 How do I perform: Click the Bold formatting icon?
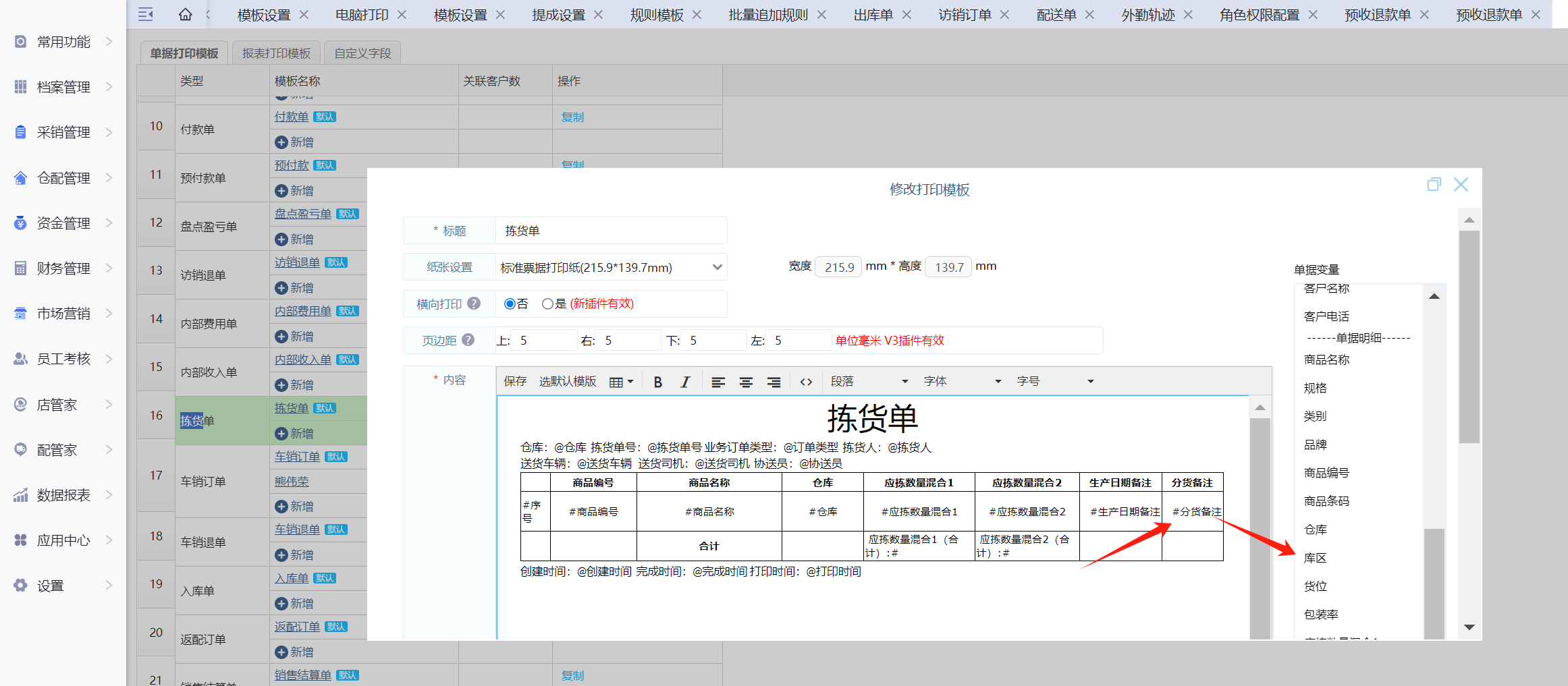pos(657,382)
